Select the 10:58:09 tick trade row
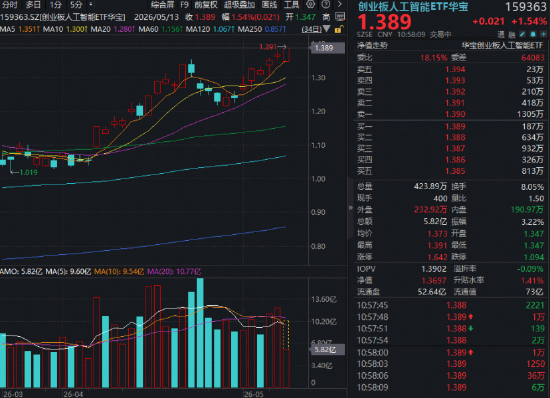550x398 pixels. coord(450,387)
